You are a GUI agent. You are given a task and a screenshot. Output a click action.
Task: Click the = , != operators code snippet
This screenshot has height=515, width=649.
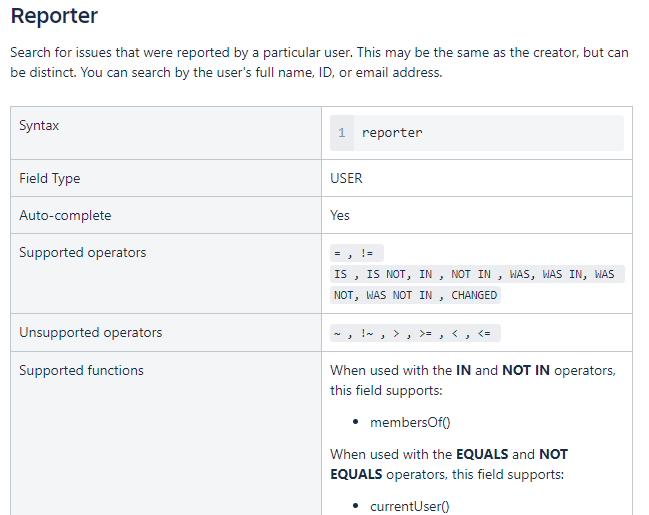pyautogui.click(x=357, y=253)
